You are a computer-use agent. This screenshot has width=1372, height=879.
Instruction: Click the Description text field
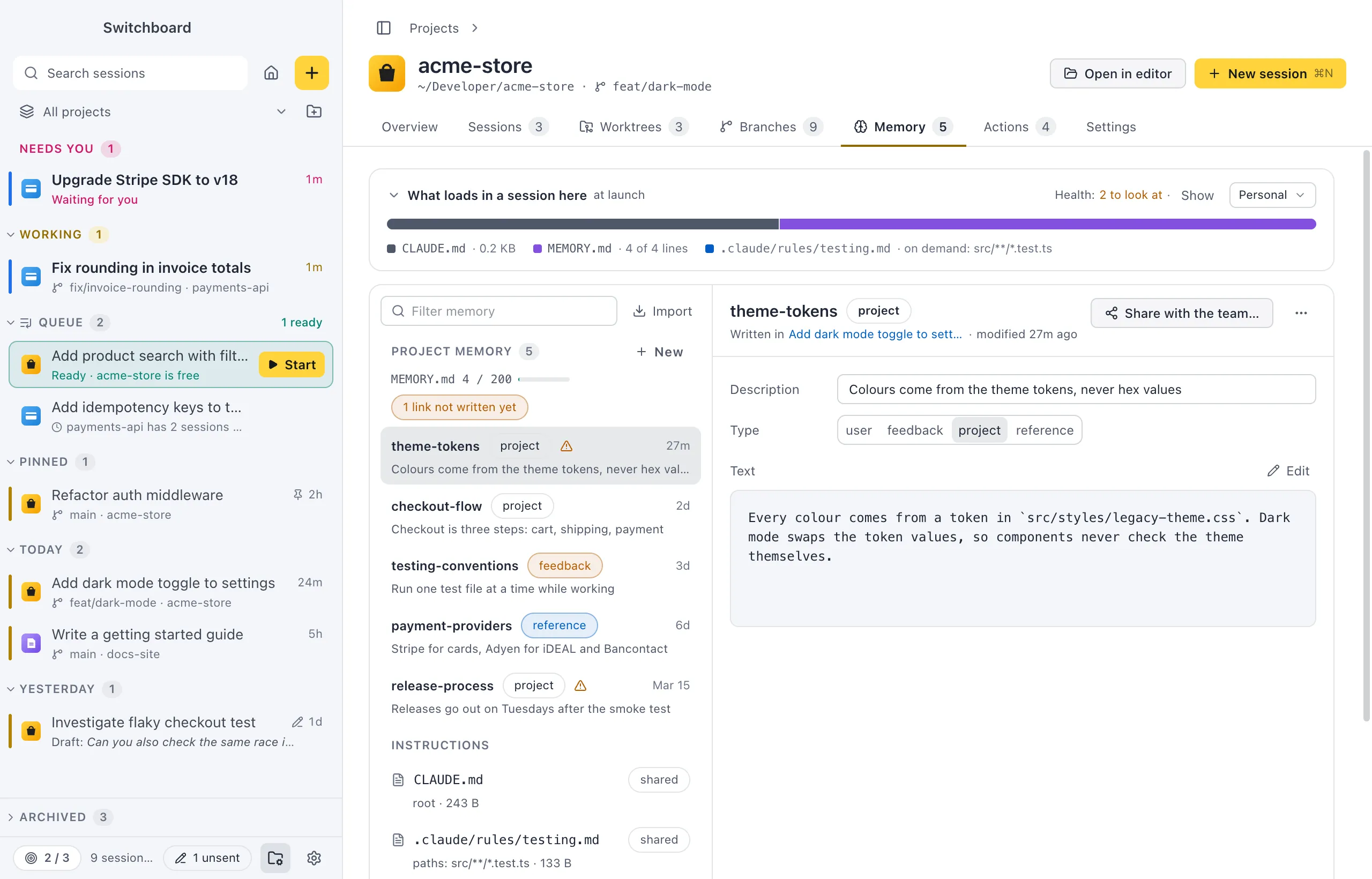[x=1076, y=389]
